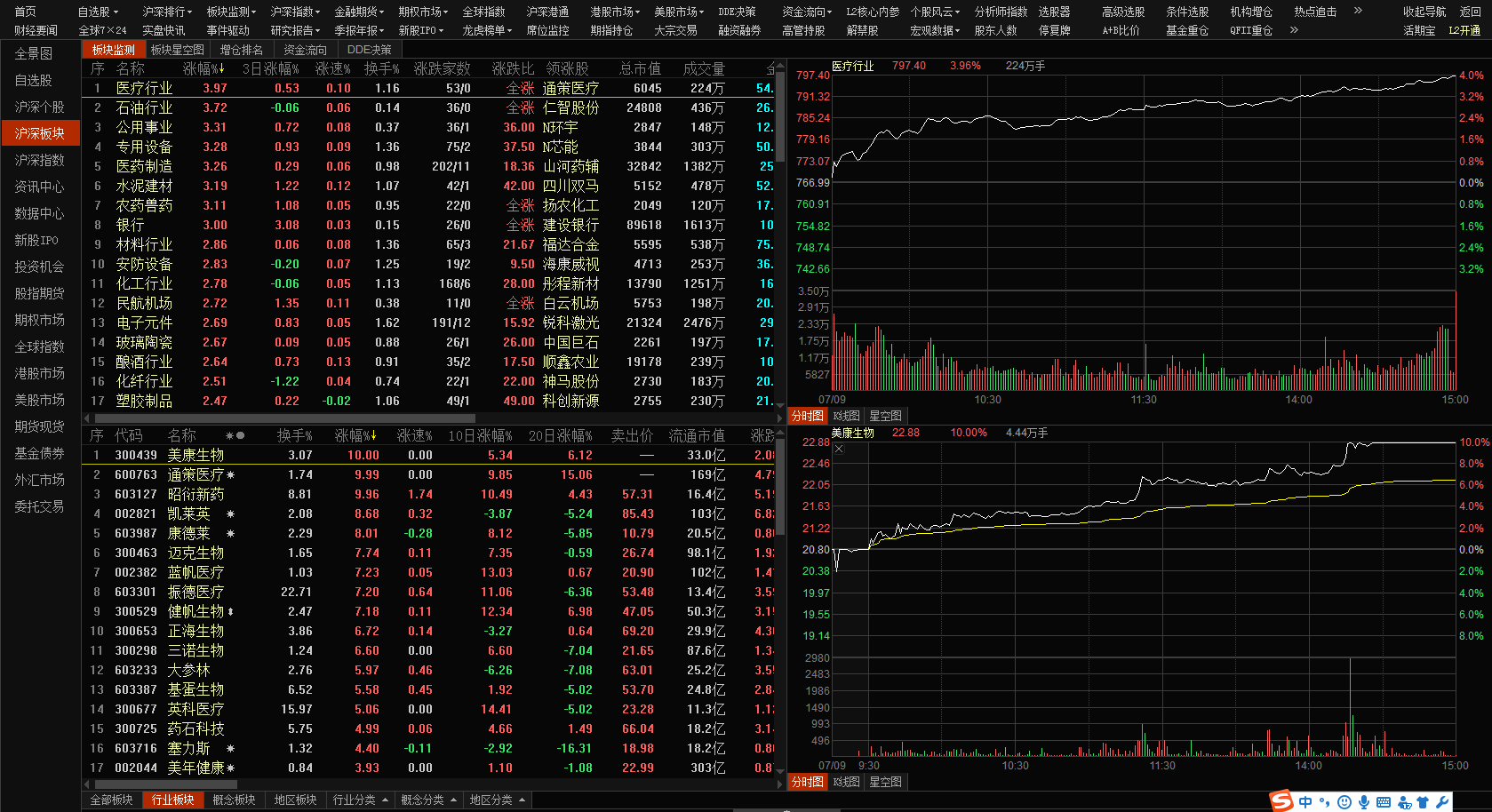The image size is (1492, 812).
Task: Open the soft keyboard icon
Action: point(1384,802)
